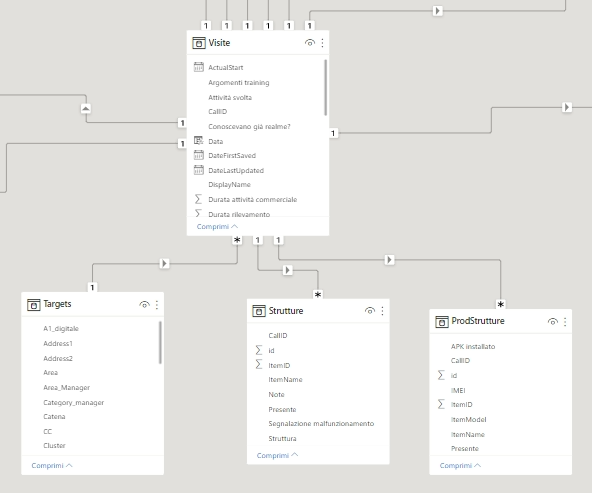Click the Visite table icon
This screenshot has width=592, height=493.
click(199, 43)
